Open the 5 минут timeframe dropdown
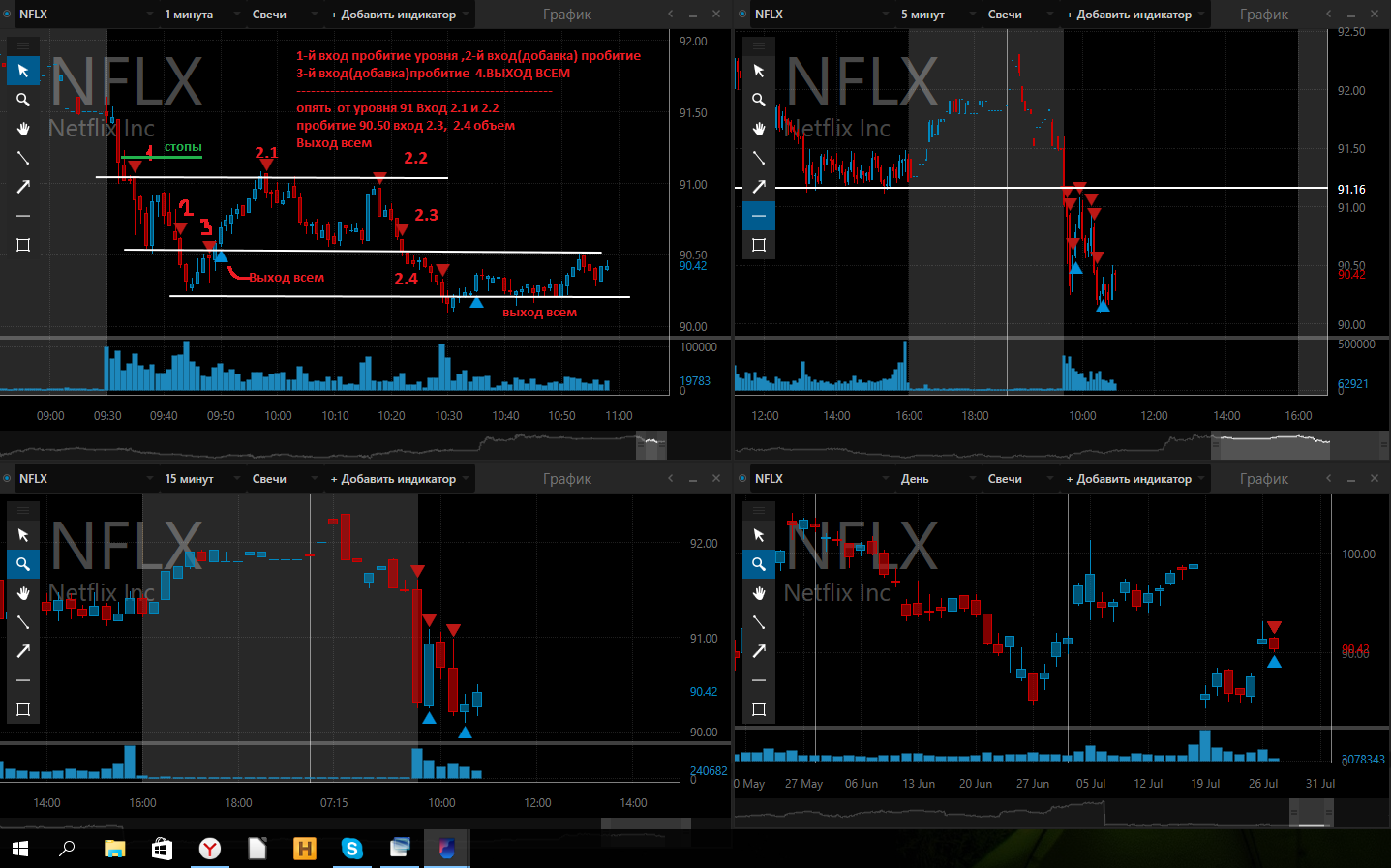1391x868 pixels. pyautogui.click(x=937, y=15)
